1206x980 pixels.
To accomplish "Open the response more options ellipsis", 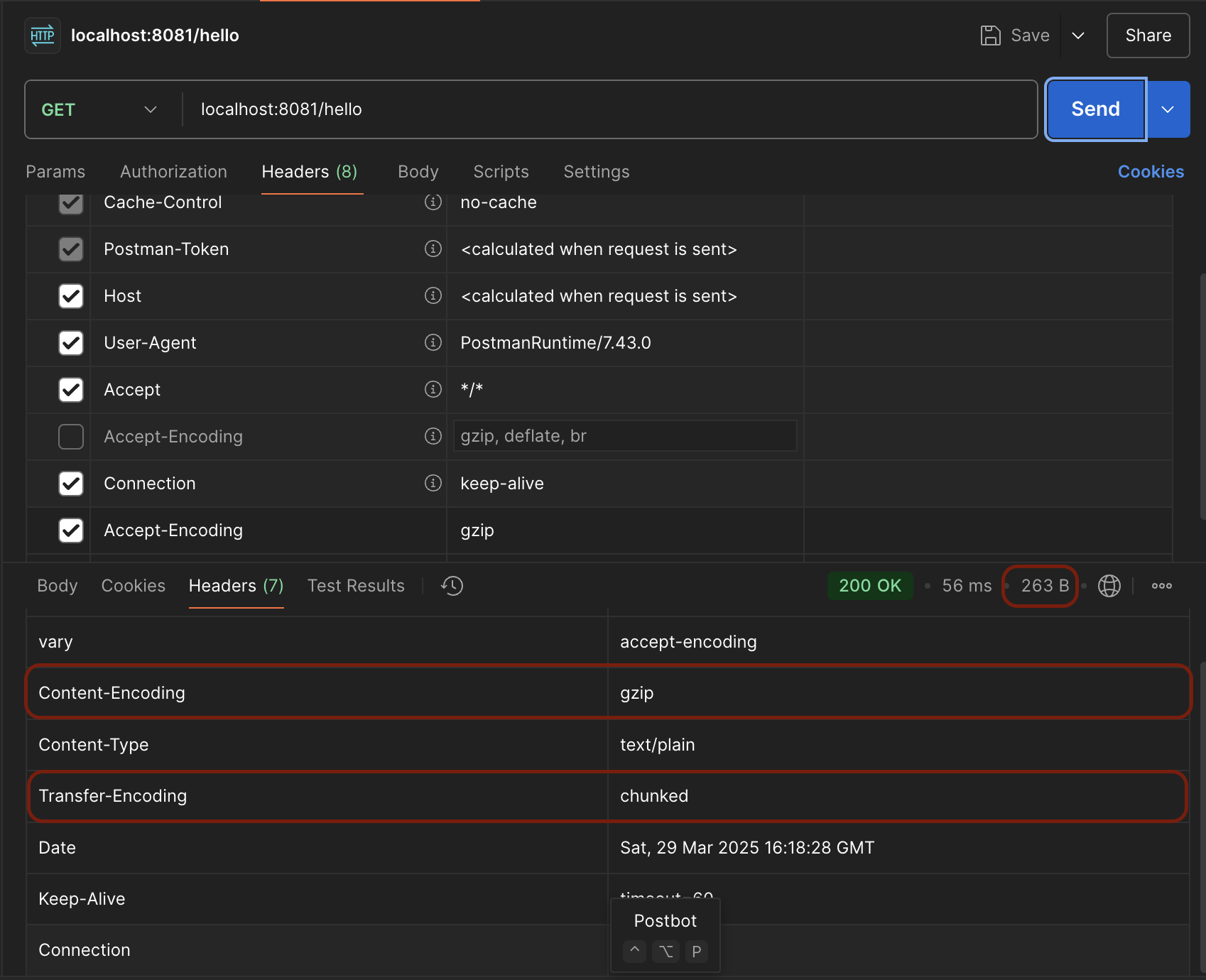I will tap(1161, 586).
